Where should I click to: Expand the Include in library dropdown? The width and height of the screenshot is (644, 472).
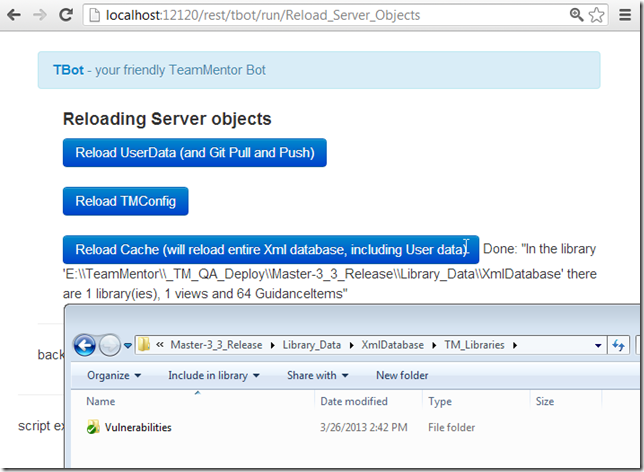(213, 375)
